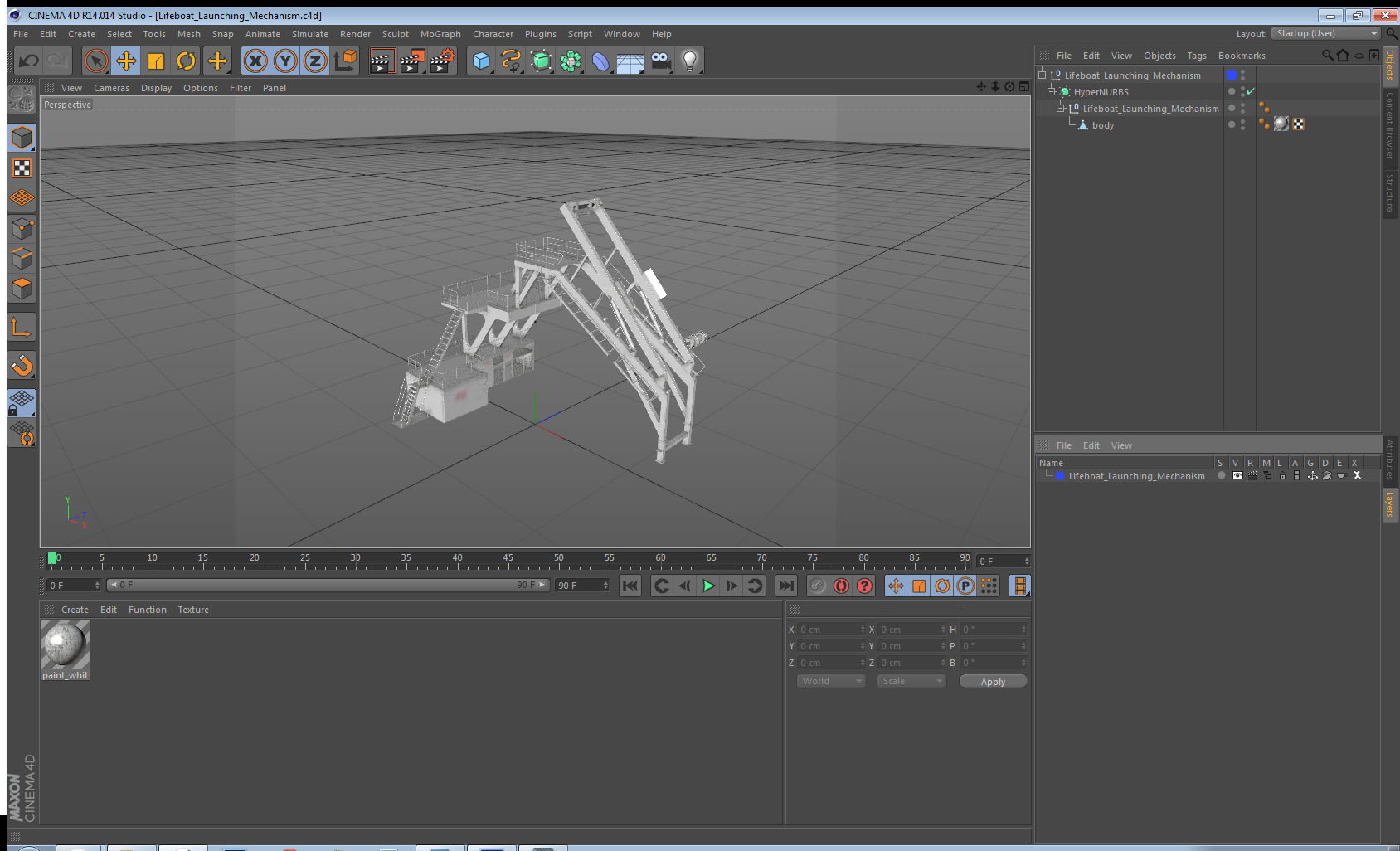
Task: Activate the Move tool
Action: tap(126, 61)
